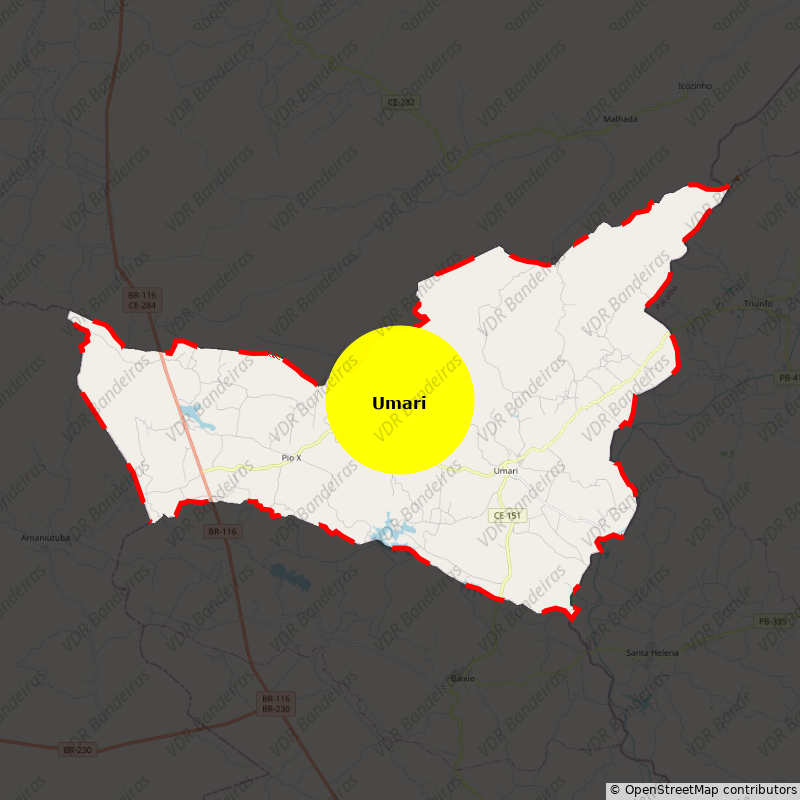Click the Triunfo town label
Viewport: 800px width, 800px height.
tap(758, 303)
